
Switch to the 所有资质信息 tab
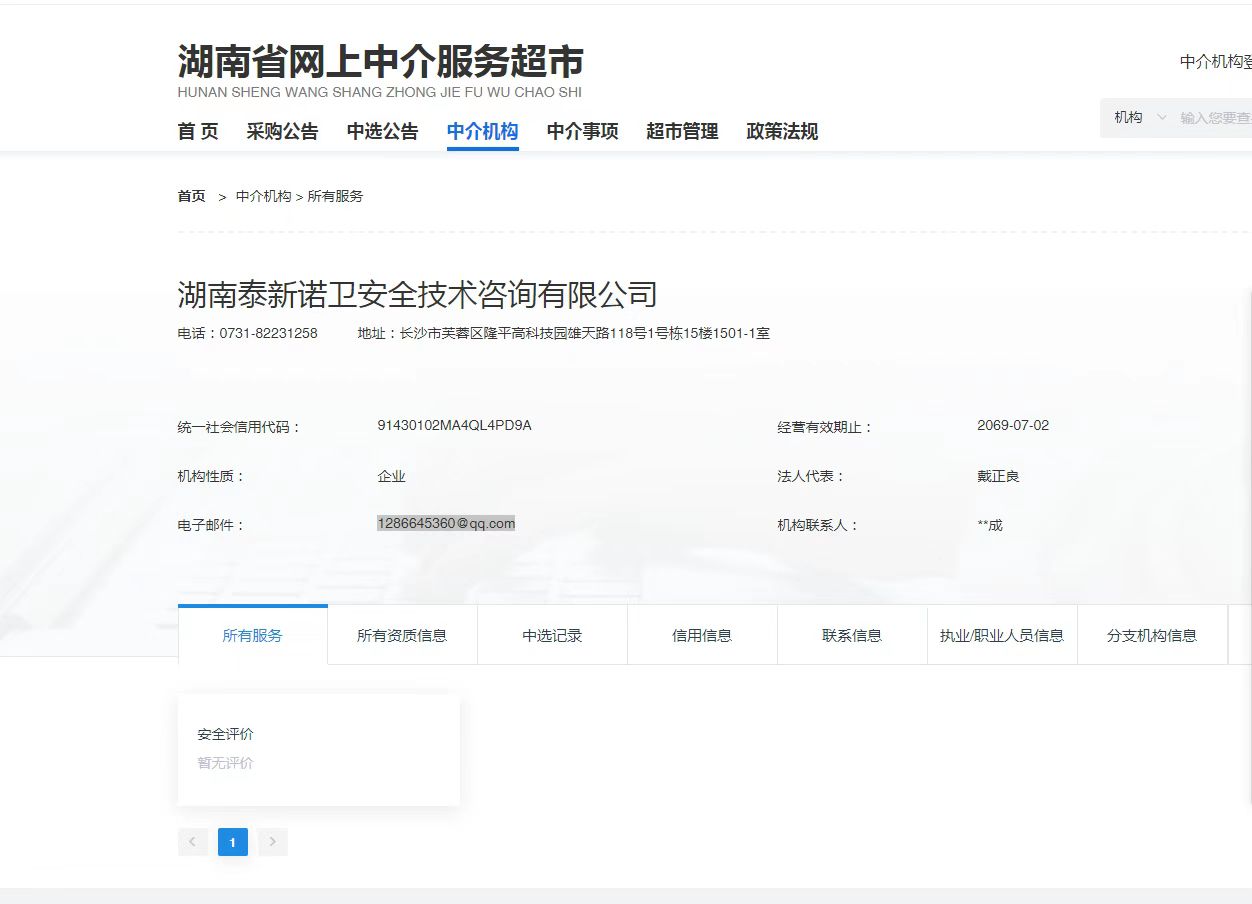[x=402, y=635]
